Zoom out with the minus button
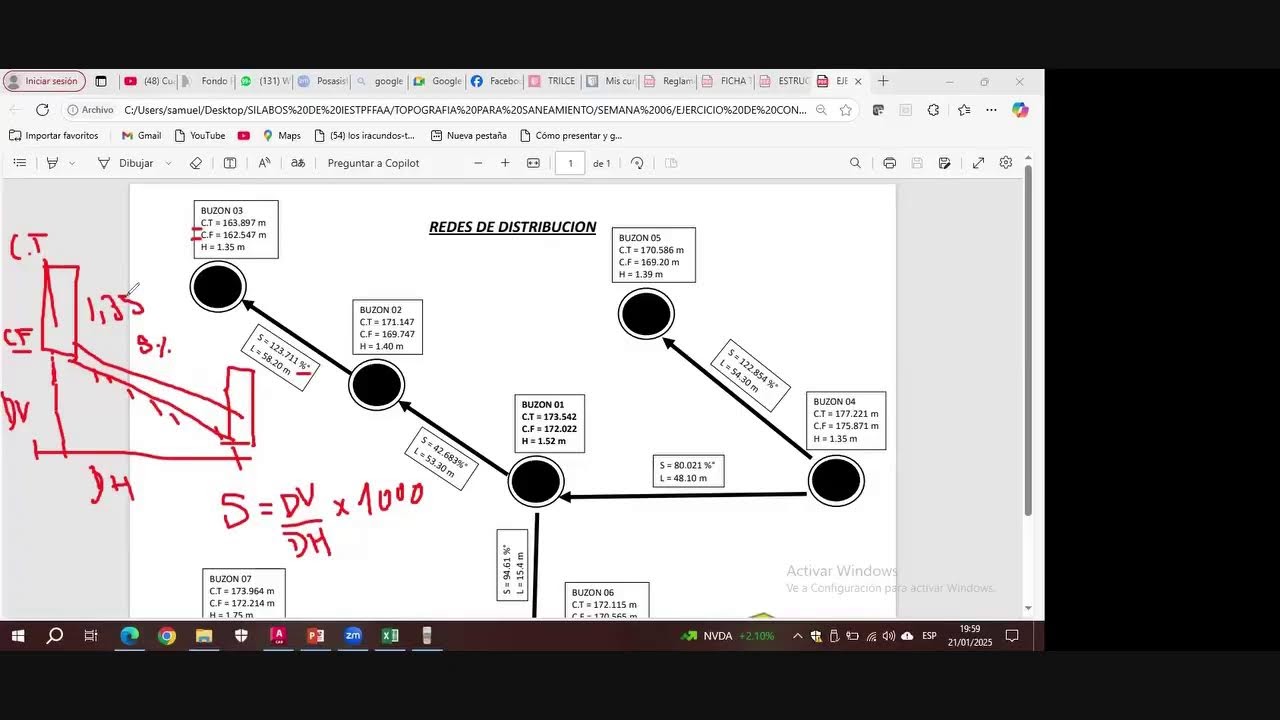This screenshot has height=720, width=1280. click(478, 163)
